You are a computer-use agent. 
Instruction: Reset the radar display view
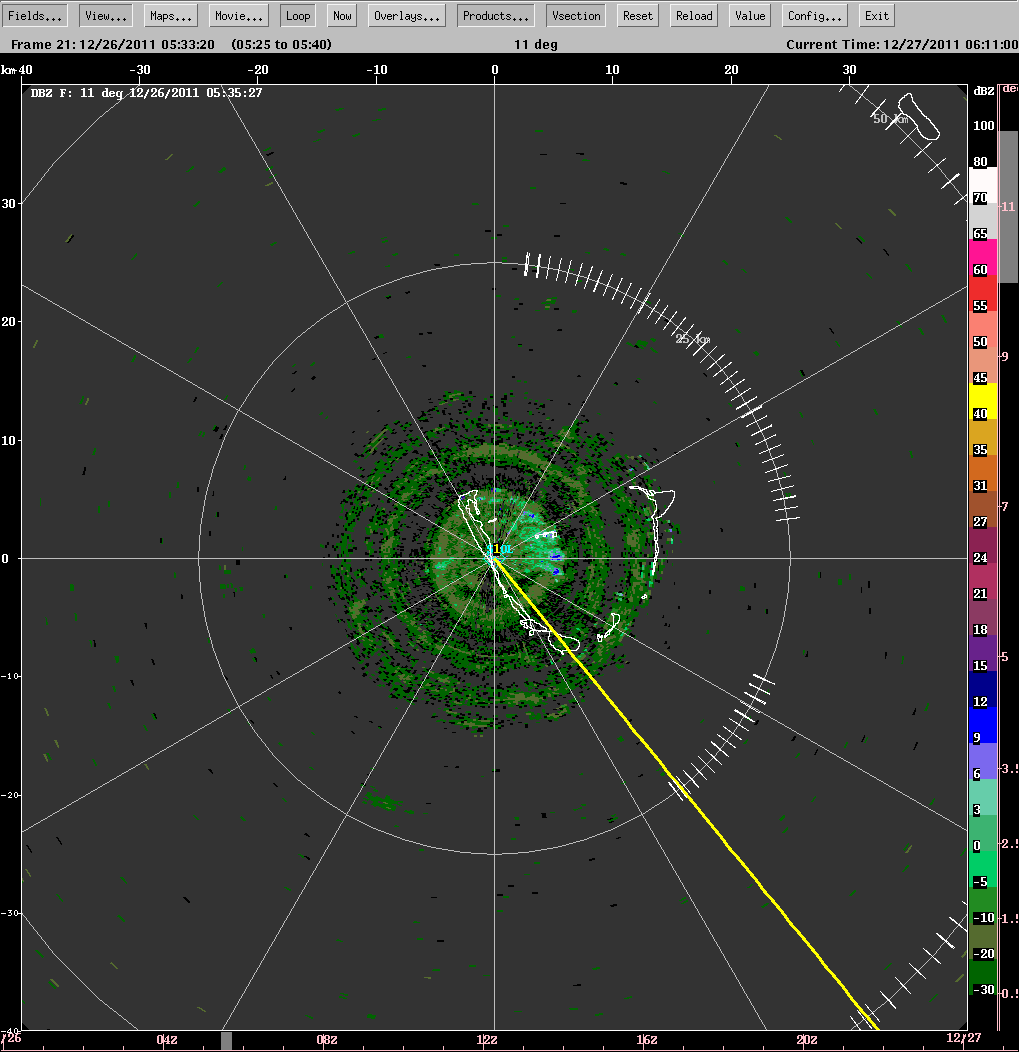637,15
